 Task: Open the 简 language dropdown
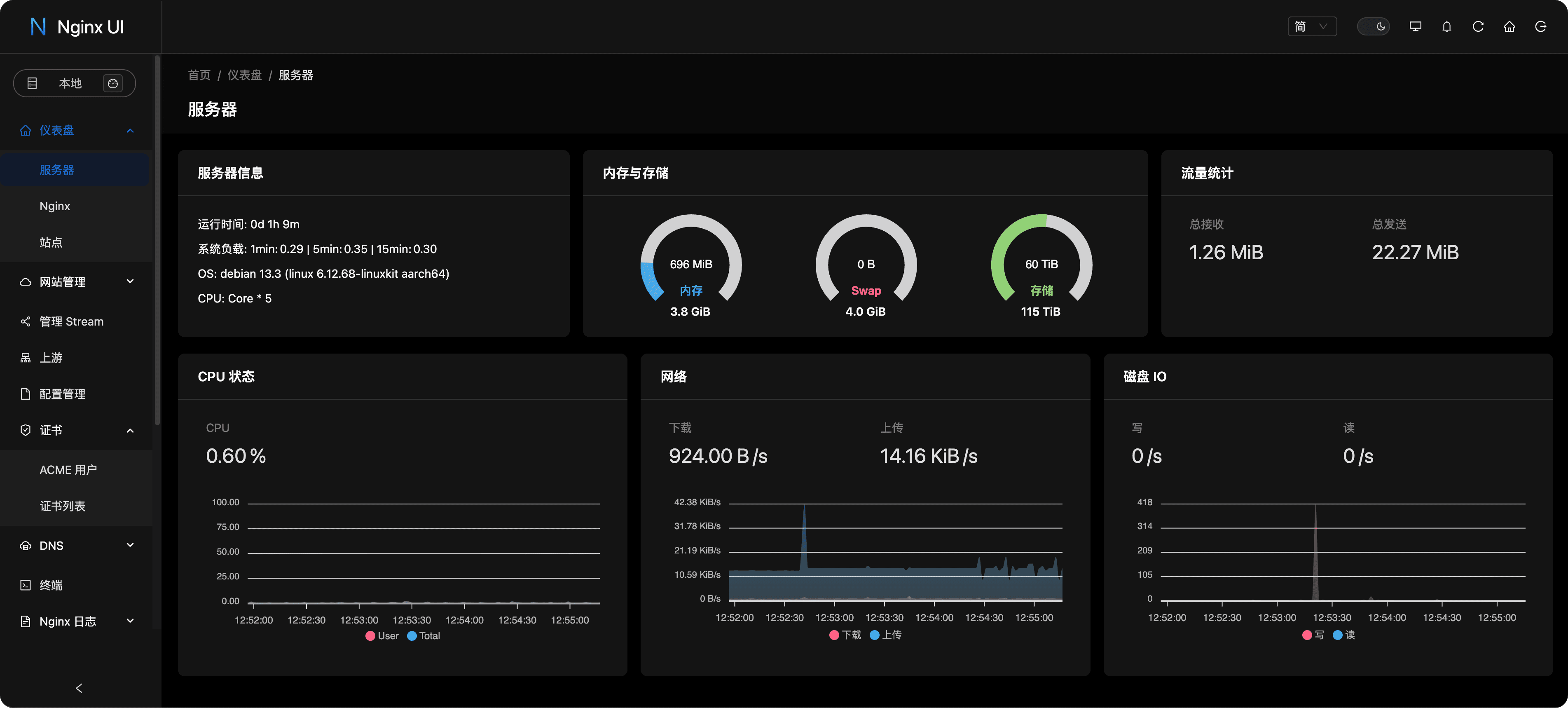tap(1311, 27)
